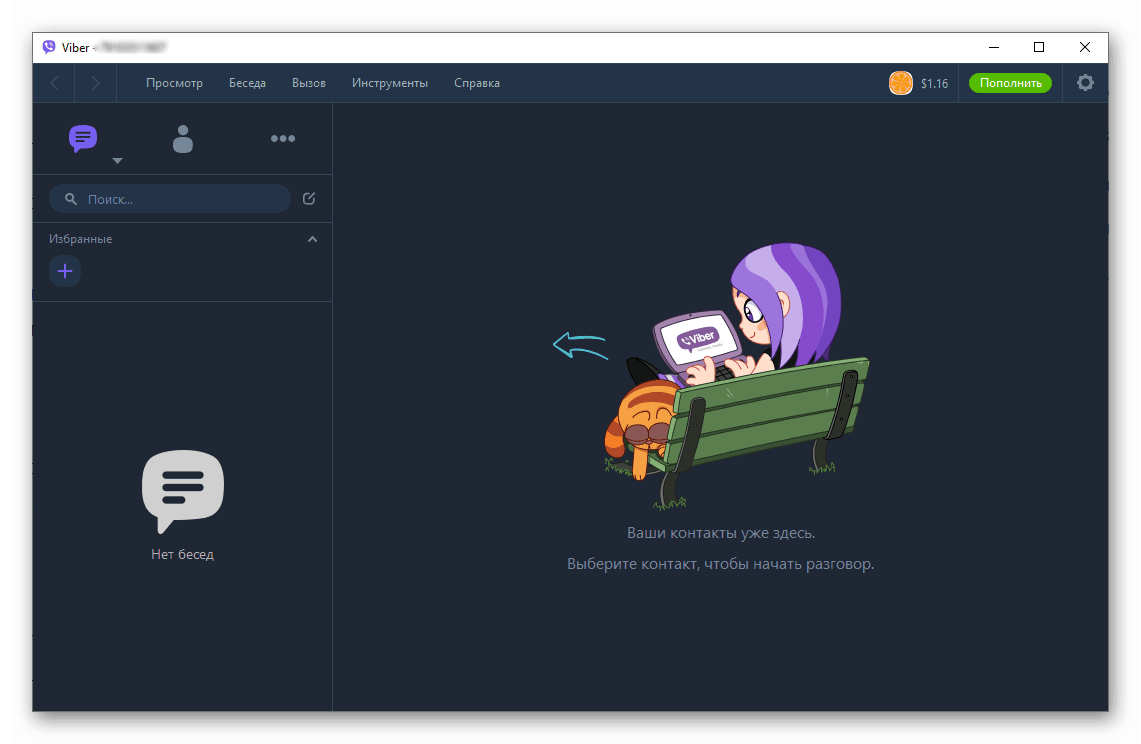Open the Инструменты menu
The width and height of the screenshot is (1141, 744).
pos(390,83)
